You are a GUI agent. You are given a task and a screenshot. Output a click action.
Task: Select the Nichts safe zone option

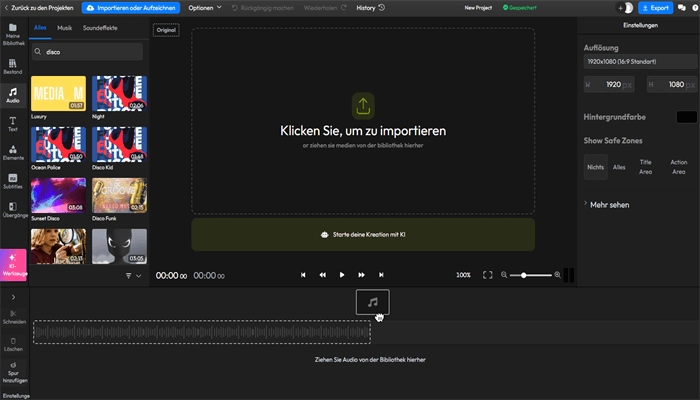click(x=596, y=167)
